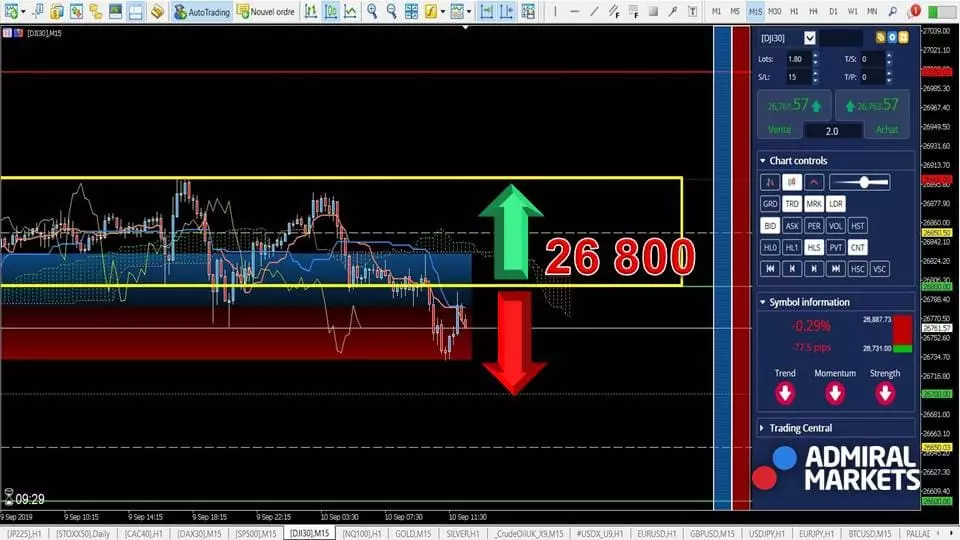Toggle the AutoTrading button
The width and height of the screenshot is (960, 540).
[x=201, y=12]
